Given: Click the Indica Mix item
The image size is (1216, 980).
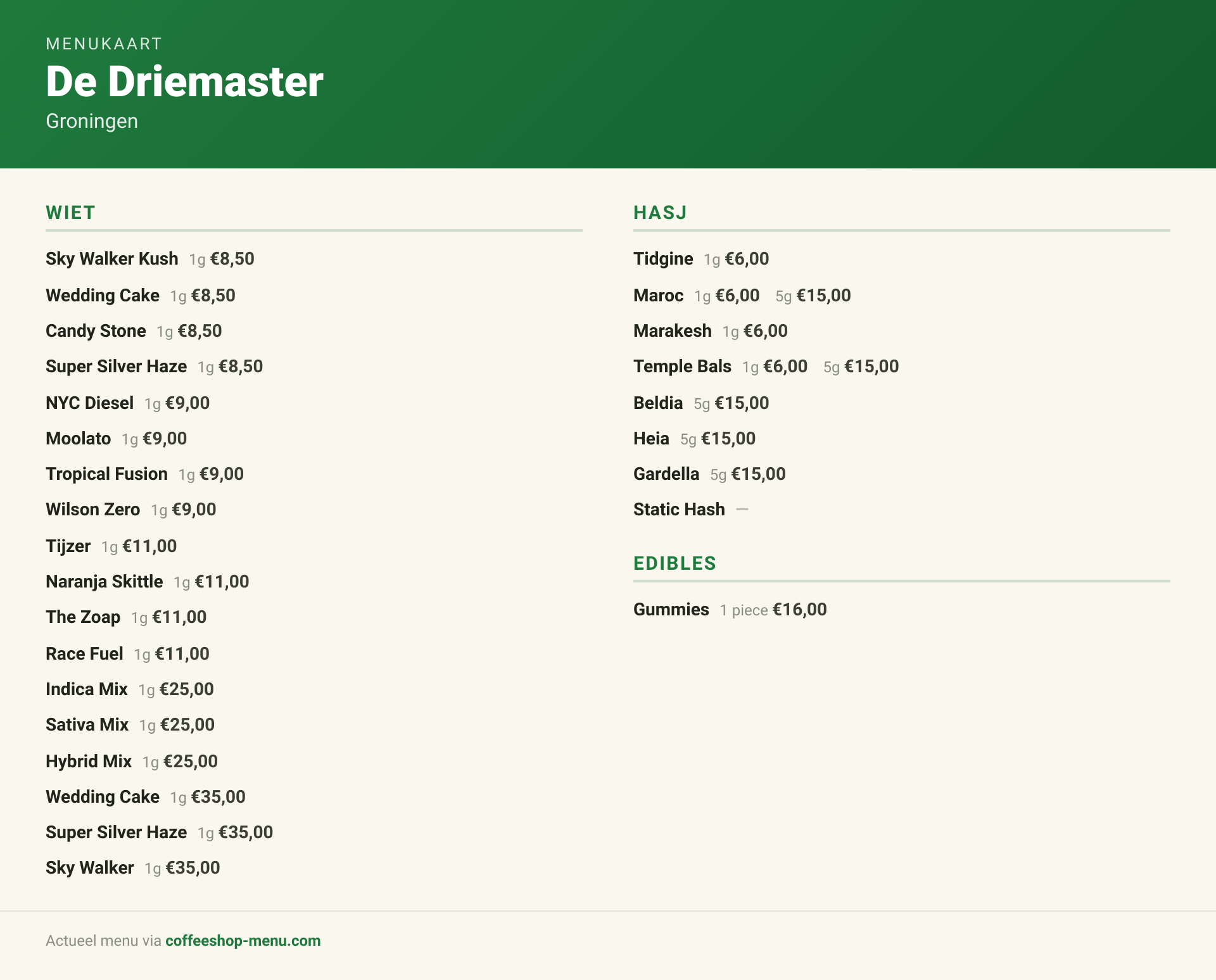Looking at the screenshot, I should click(x=86, y=689).
